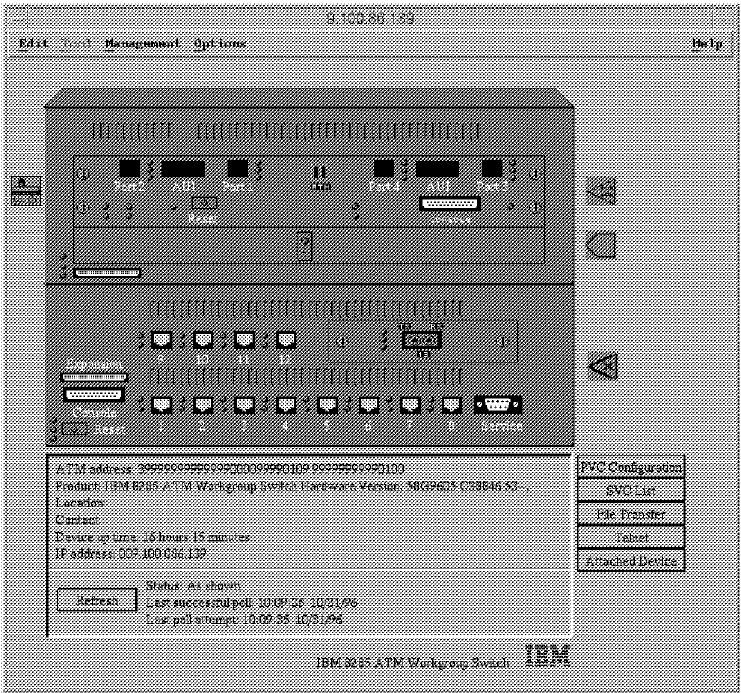Click the File Transfer button
This screenshot has height=693, width=741.
[631, 514]
